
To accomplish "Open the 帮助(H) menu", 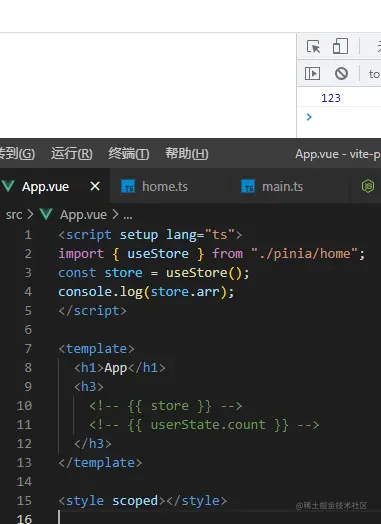I will click(186, 154).
